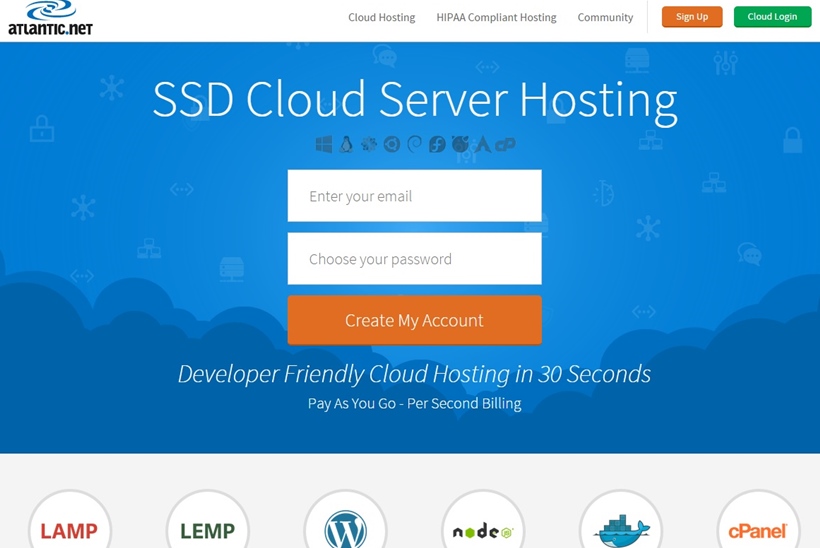Open the Docker whale circle
820x548 pixels.
click(621, 519)
